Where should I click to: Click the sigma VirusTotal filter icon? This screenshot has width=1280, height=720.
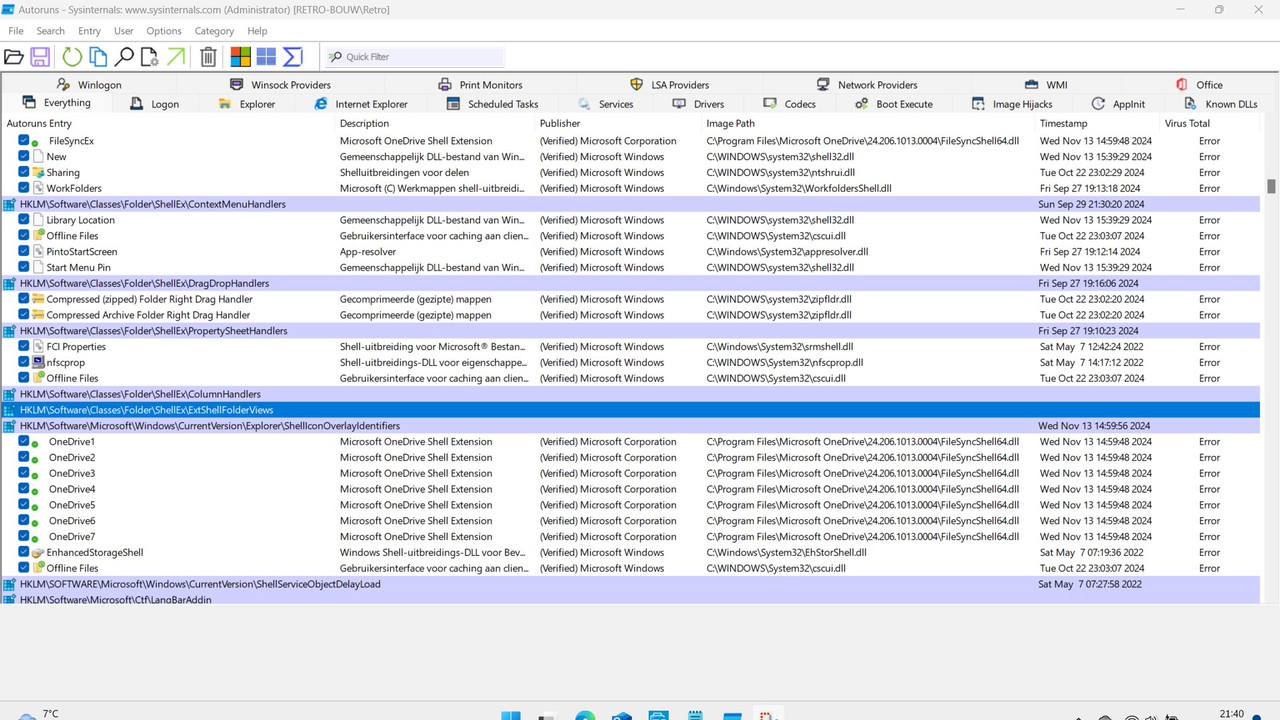[292, 57]
